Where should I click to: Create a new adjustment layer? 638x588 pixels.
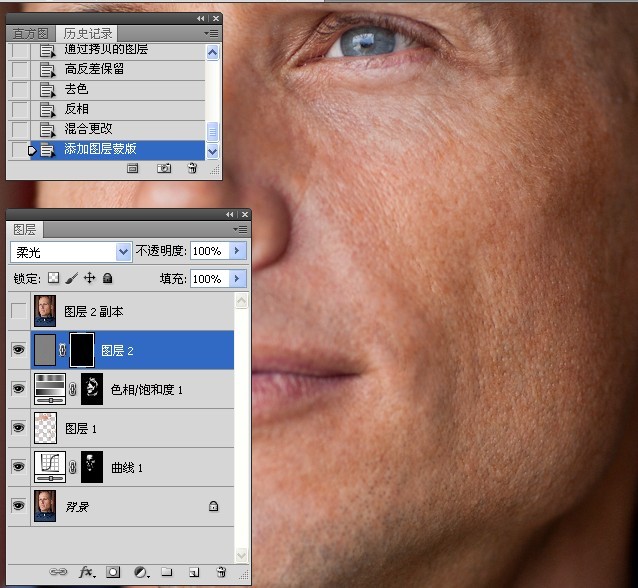(141, 572)
